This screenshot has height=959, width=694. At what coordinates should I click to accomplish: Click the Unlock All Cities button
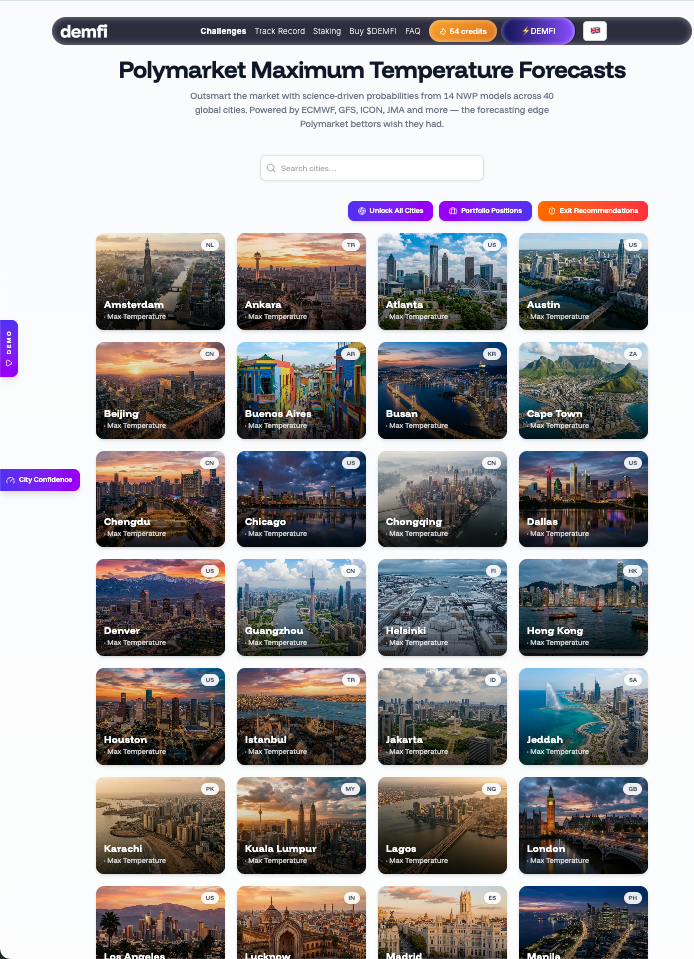point(390,211)
